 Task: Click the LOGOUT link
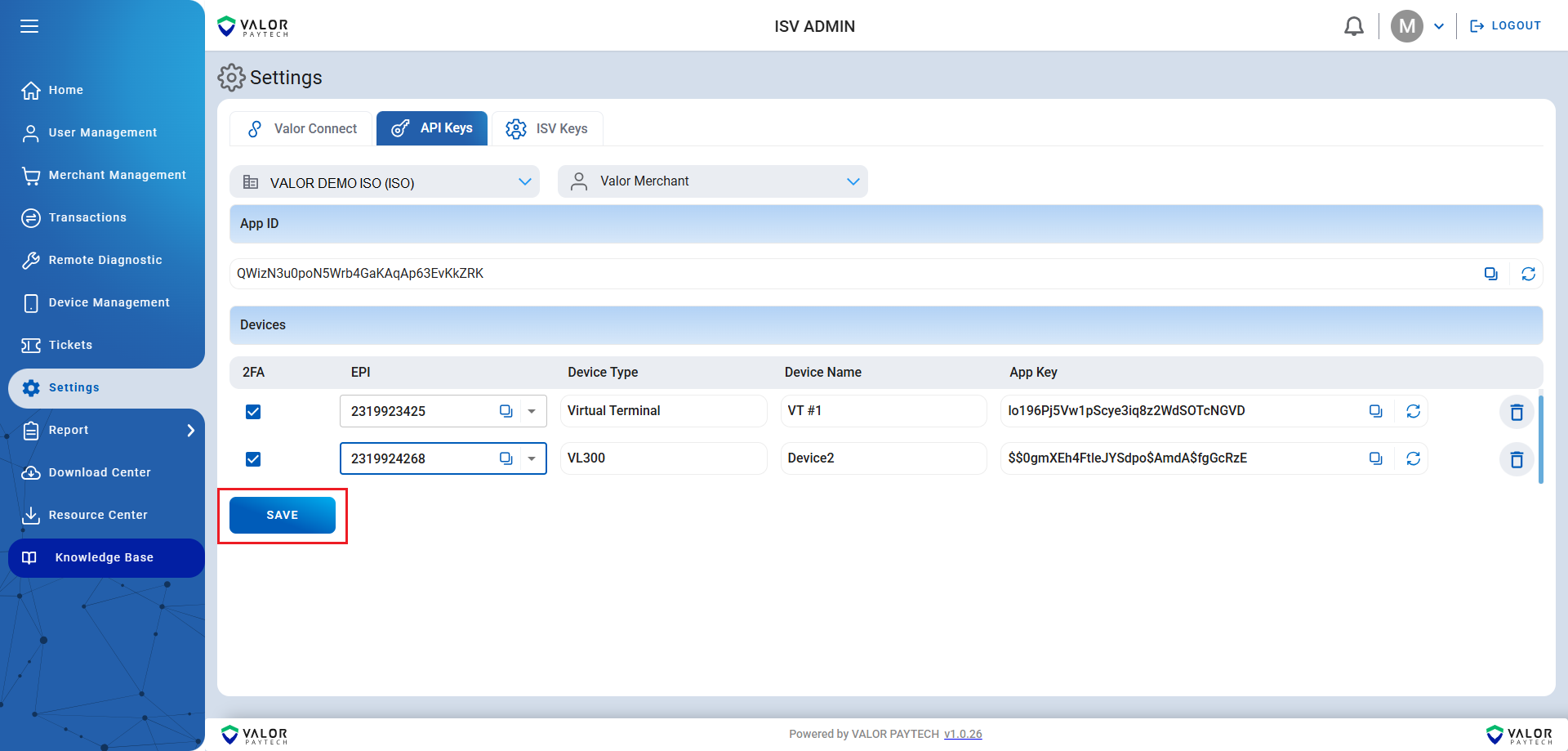1505,26
